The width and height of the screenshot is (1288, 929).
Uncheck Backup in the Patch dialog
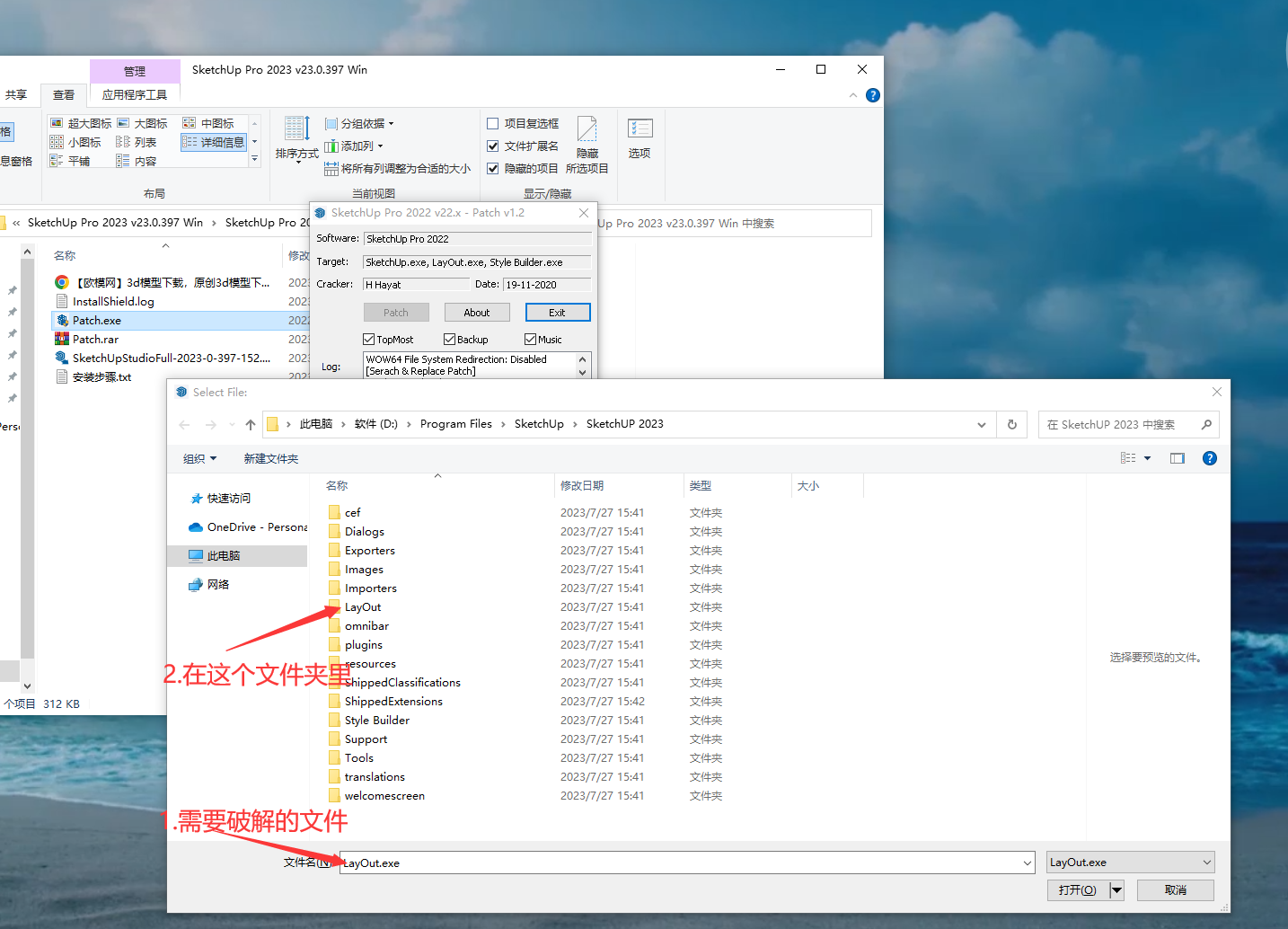449,340
